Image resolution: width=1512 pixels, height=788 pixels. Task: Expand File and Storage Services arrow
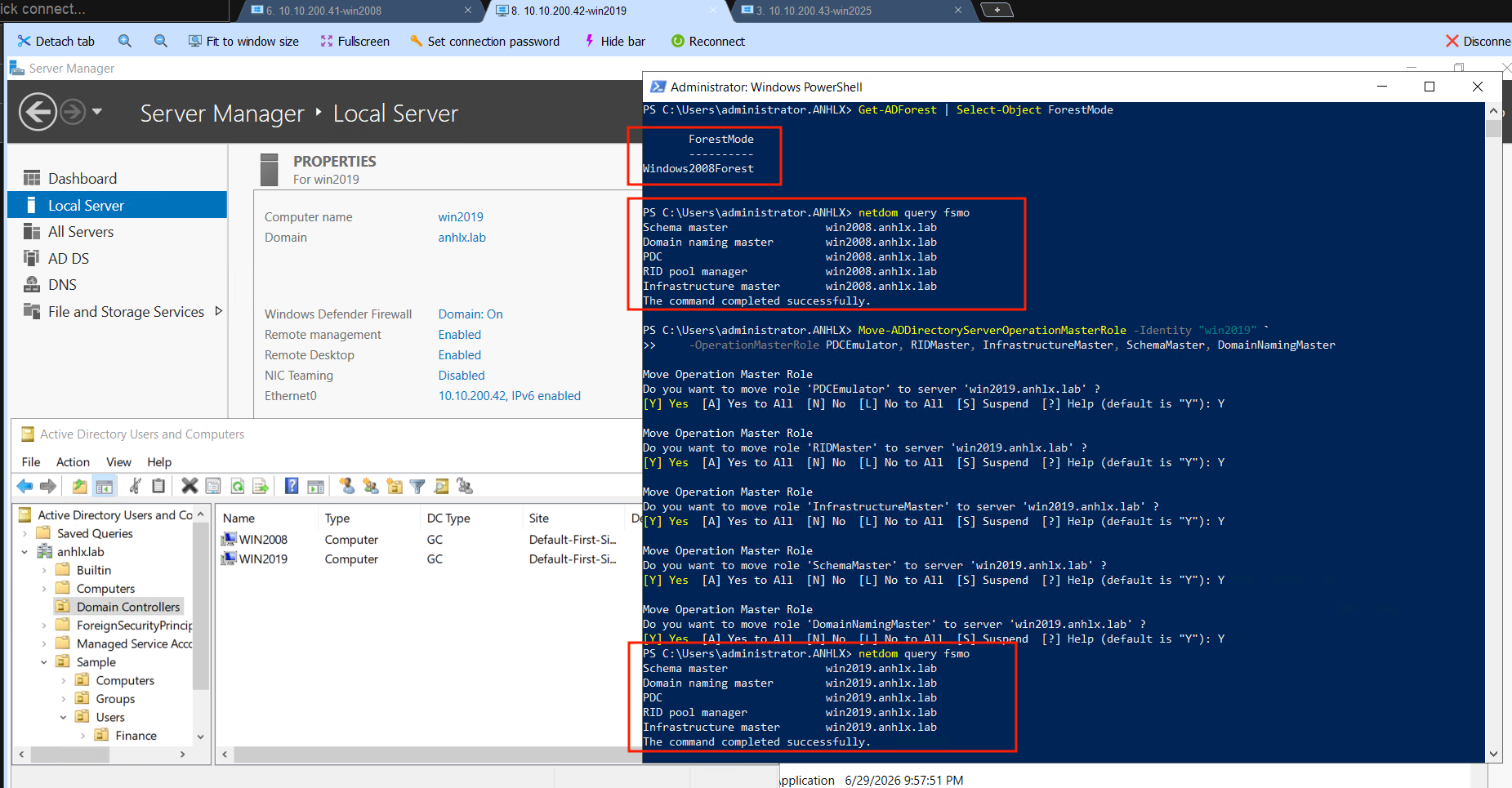218,311
